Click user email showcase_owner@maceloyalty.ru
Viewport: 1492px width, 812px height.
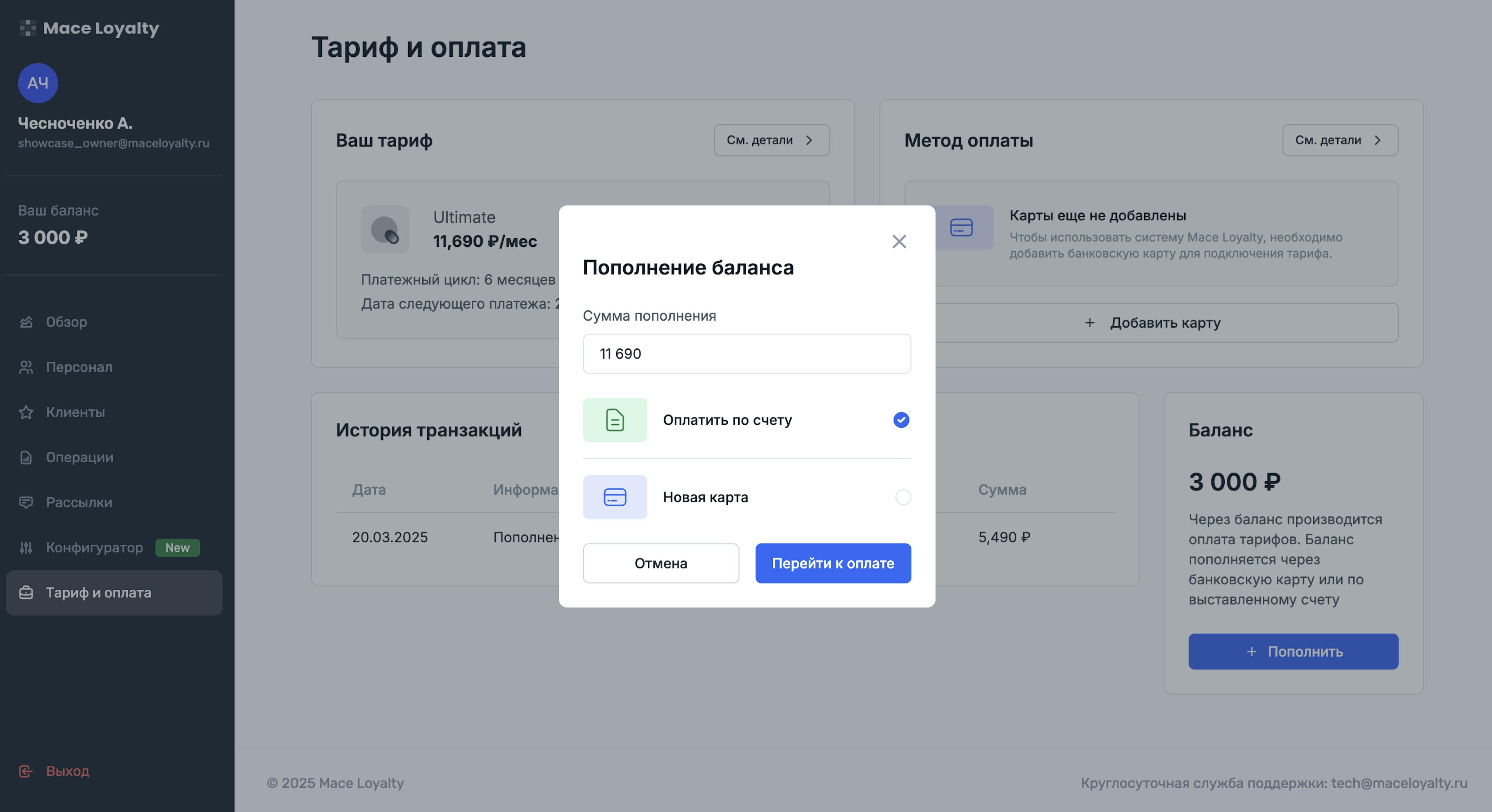pos(113,143)
